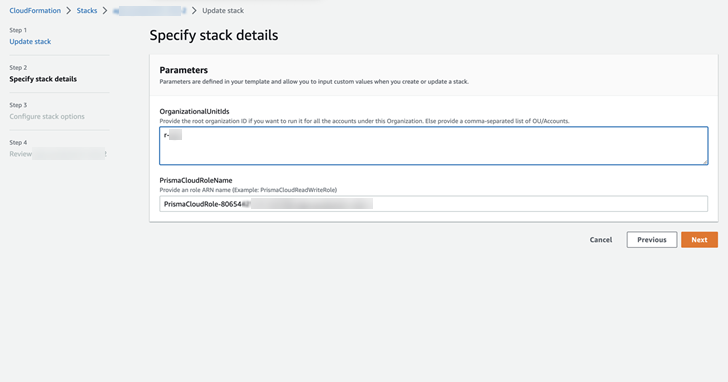
Task: Select Step 4 Review entry
Action: click(58, 154)
